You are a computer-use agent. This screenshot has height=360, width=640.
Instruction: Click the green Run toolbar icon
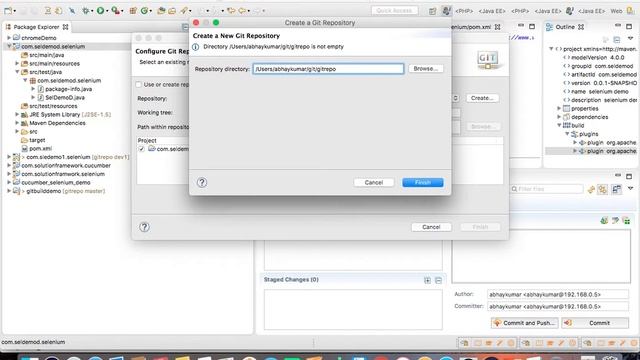click(100, 11)
